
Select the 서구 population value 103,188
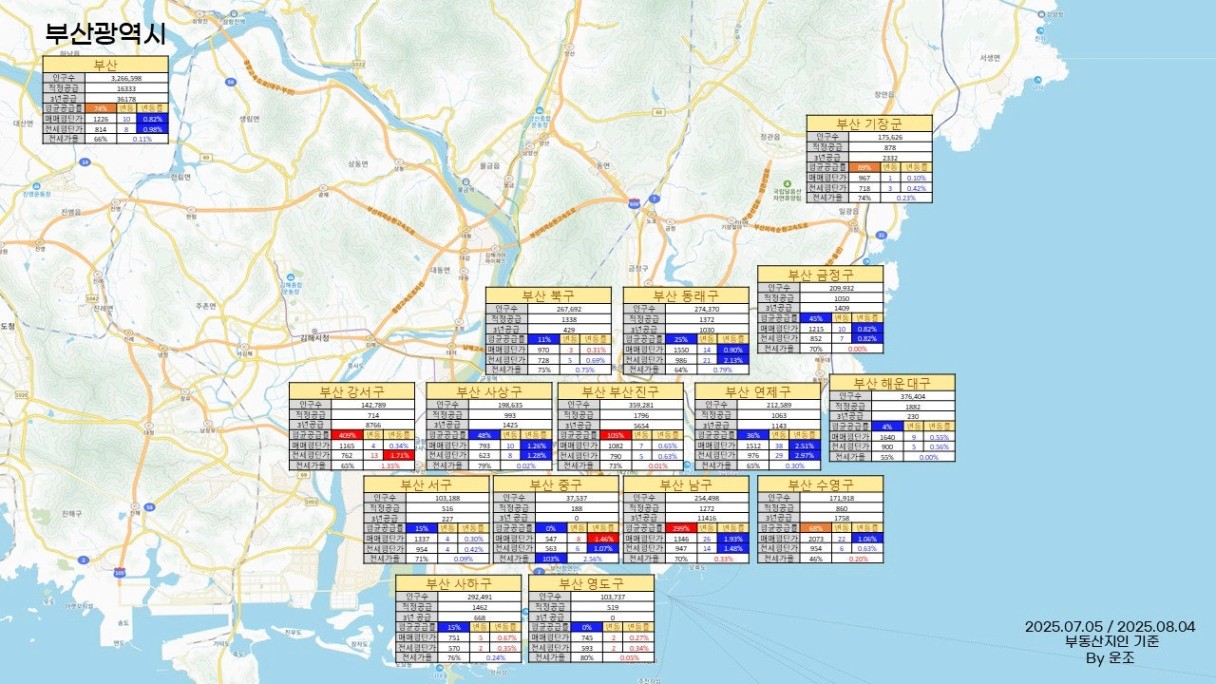click(x=446, y=498)
